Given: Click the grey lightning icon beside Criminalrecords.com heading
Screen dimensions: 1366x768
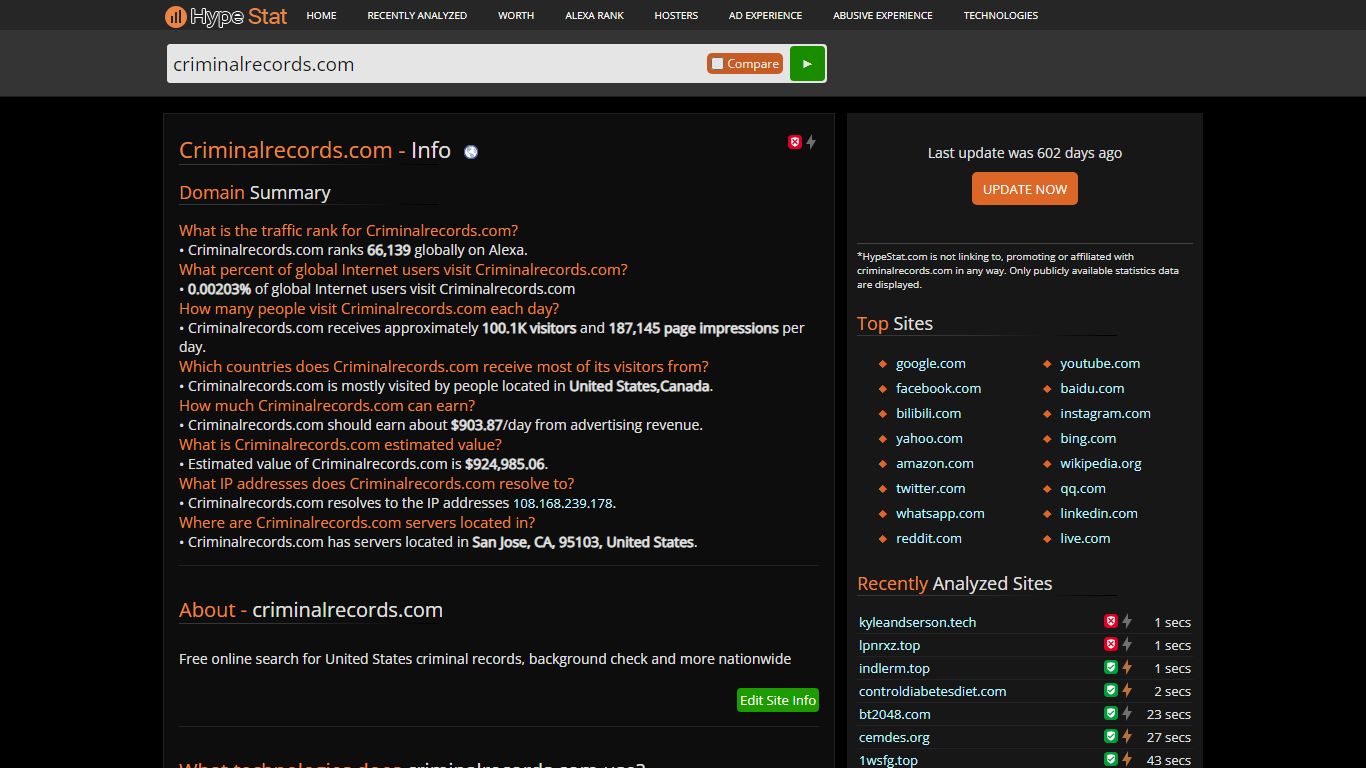Looking at the screenshot, I should pos(811,142).
